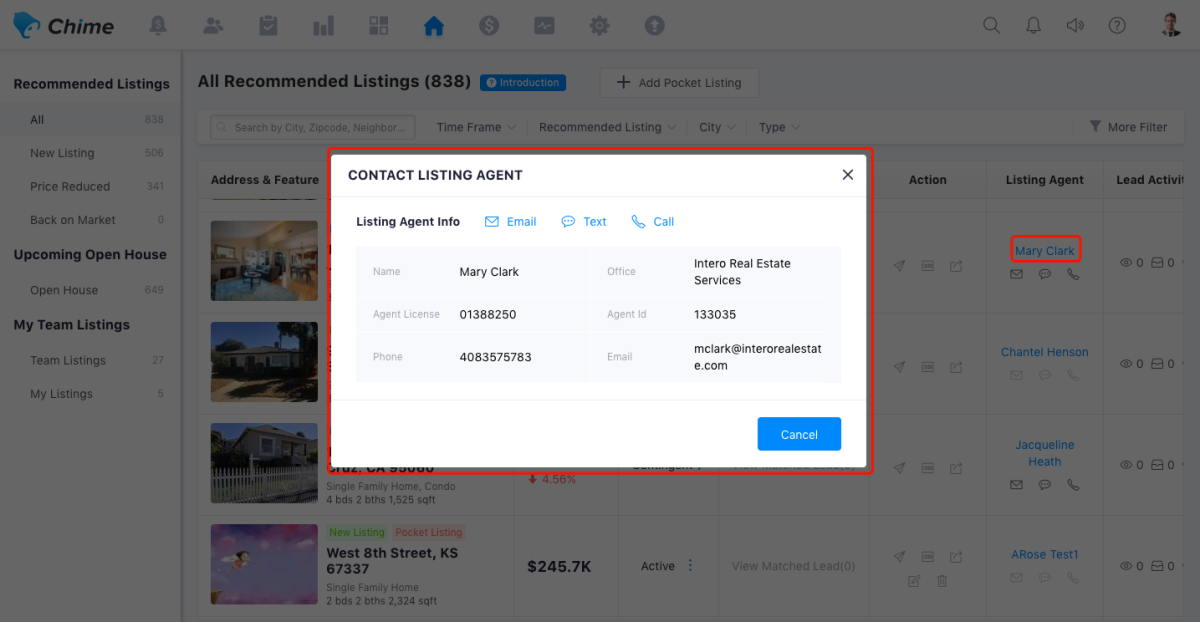Click the three-dot menu beside Active status
This screenshot has height=623, width=1200.
[690, 566]
